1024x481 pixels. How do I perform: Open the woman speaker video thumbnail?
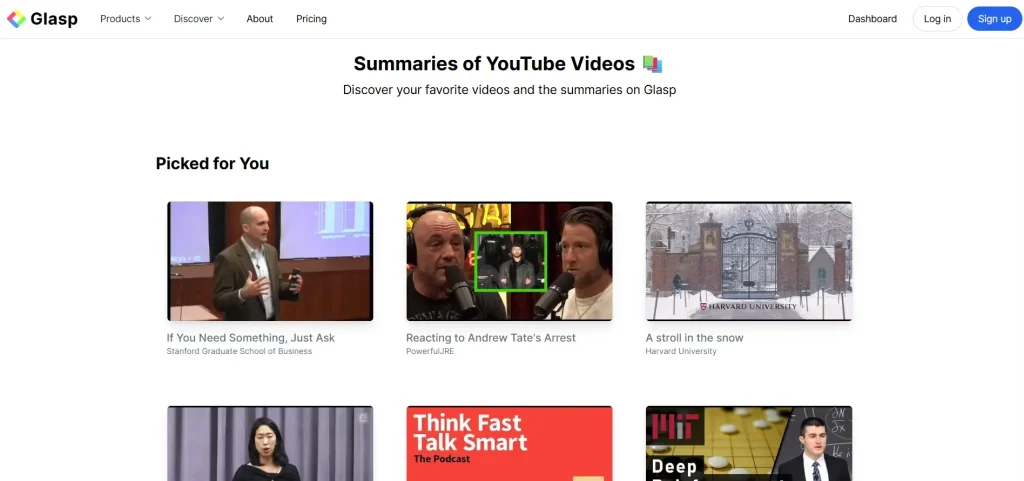[270, 443]
